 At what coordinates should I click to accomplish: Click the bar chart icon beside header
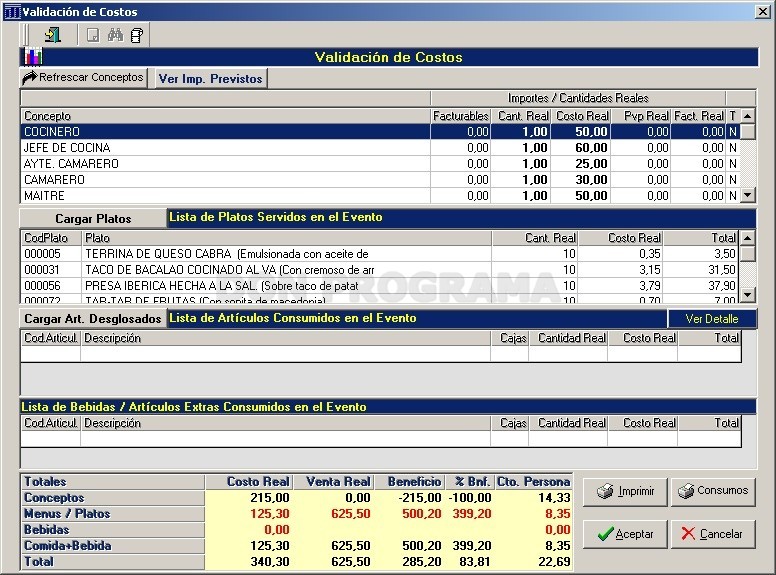(x=33, y=57)
